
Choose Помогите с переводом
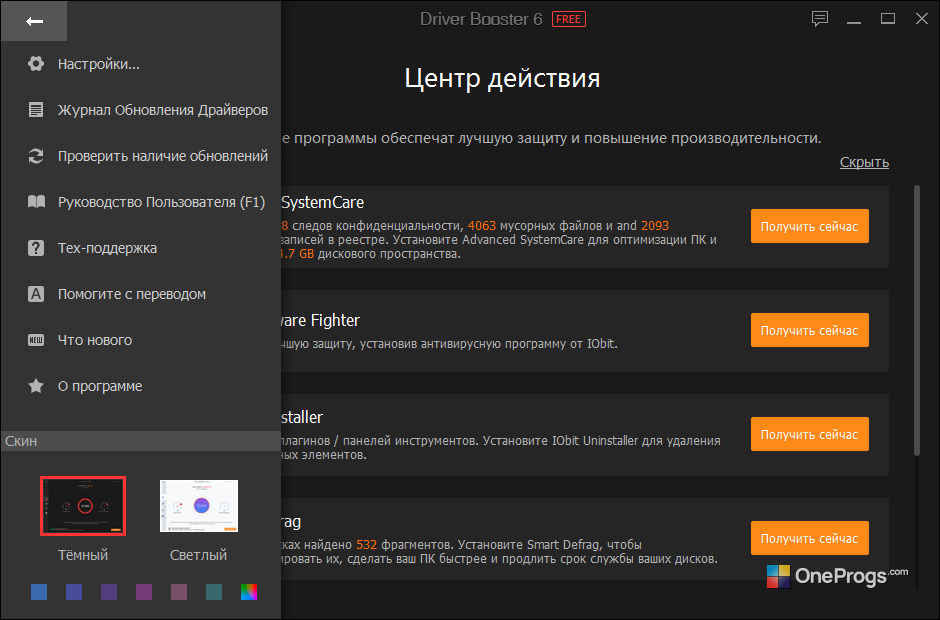132,294
